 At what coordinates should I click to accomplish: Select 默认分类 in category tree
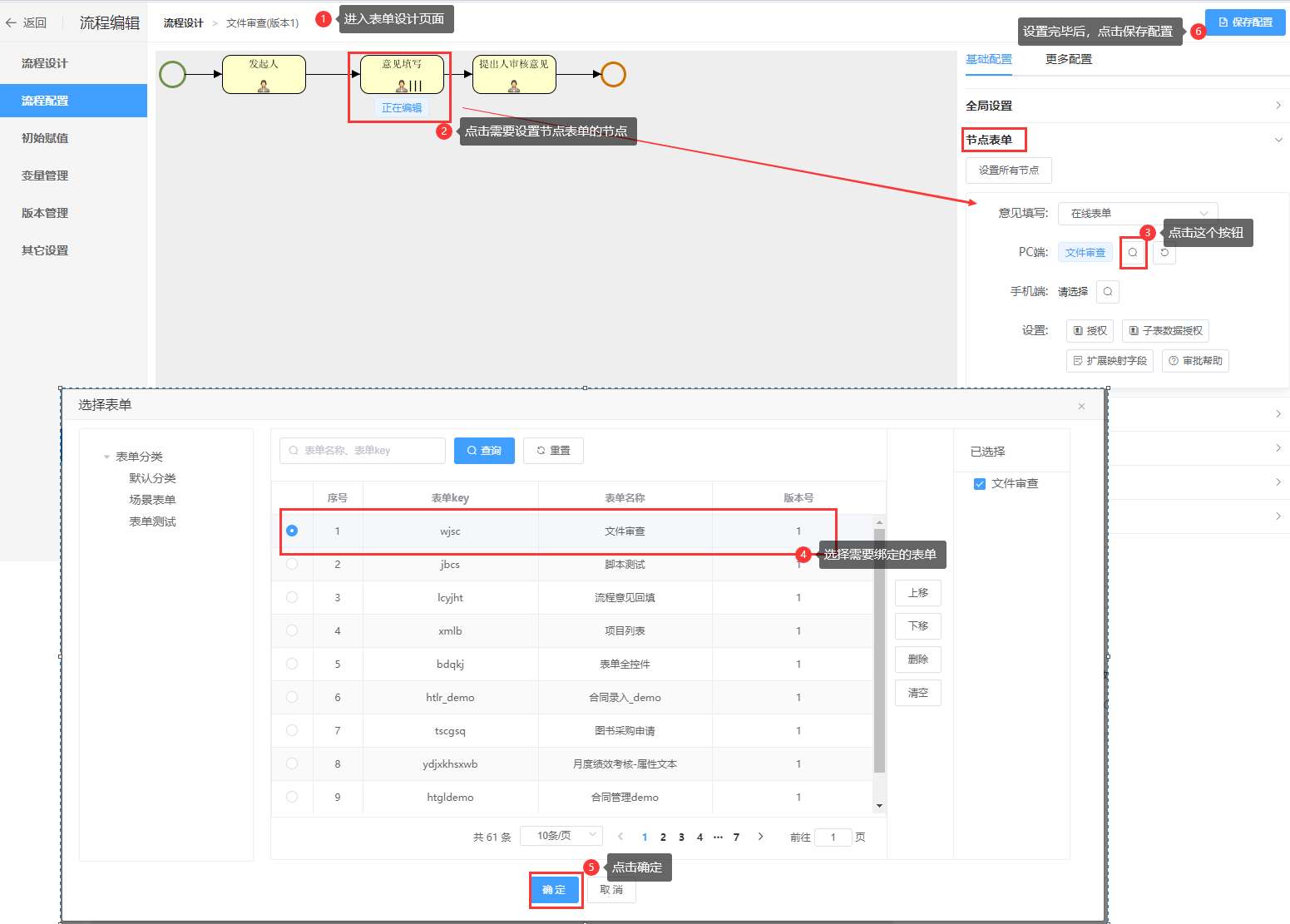coord(152,478)
